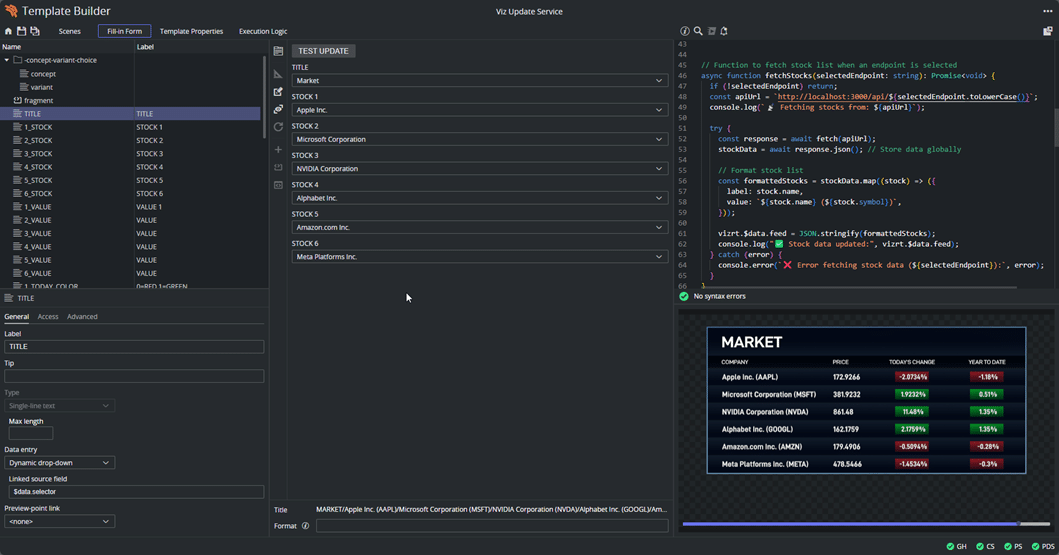Viewport: 1059px width, 555px height.
Task: Click the form layout icon beside TEST UPDATE
Action: click(x=278, y=51)
